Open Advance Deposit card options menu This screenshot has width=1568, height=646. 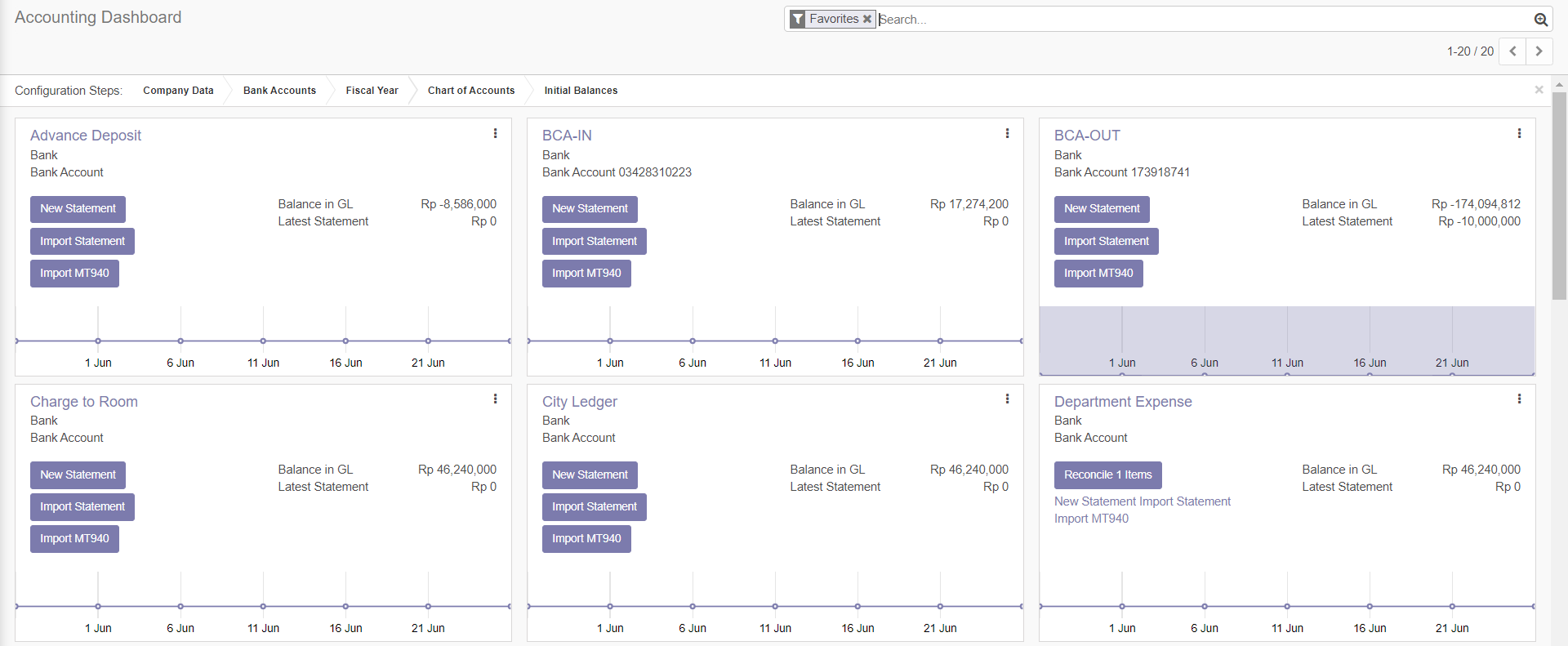pos(495,133)
